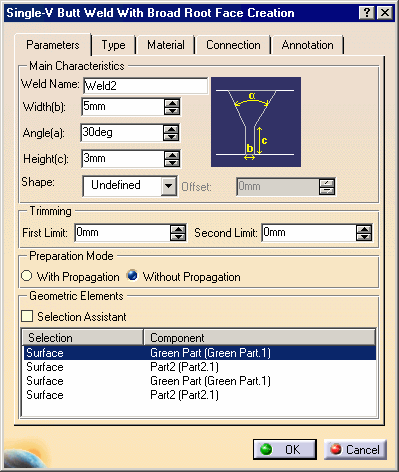
Task: Increase First Limit with up arrow
Action: pos(178,229)
